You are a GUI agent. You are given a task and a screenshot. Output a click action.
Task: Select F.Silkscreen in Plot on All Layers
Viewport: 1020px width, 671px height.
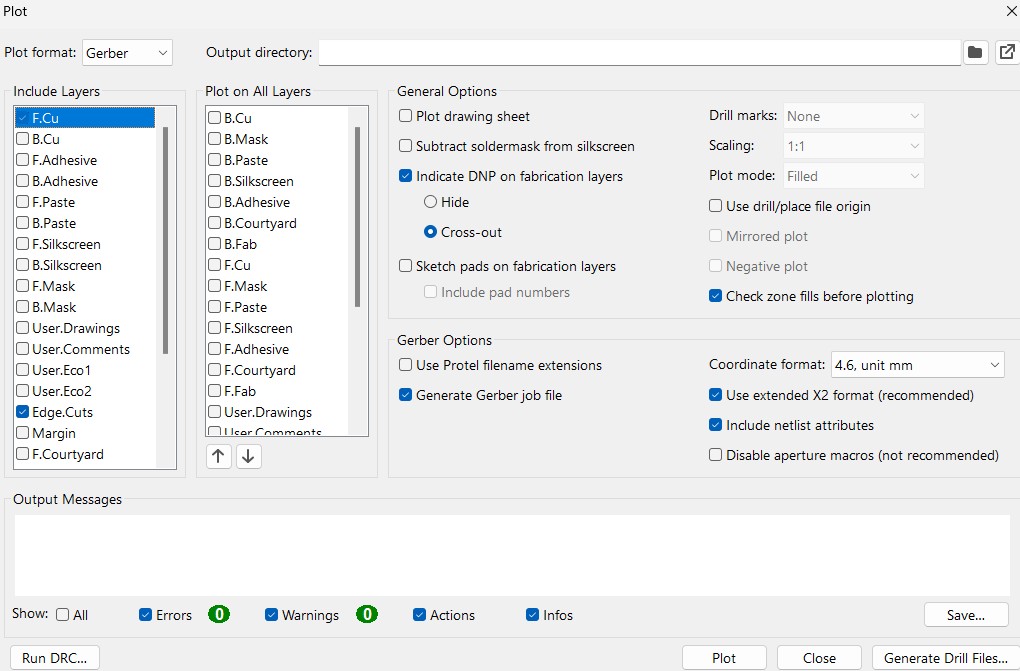(x=258, y=328)
